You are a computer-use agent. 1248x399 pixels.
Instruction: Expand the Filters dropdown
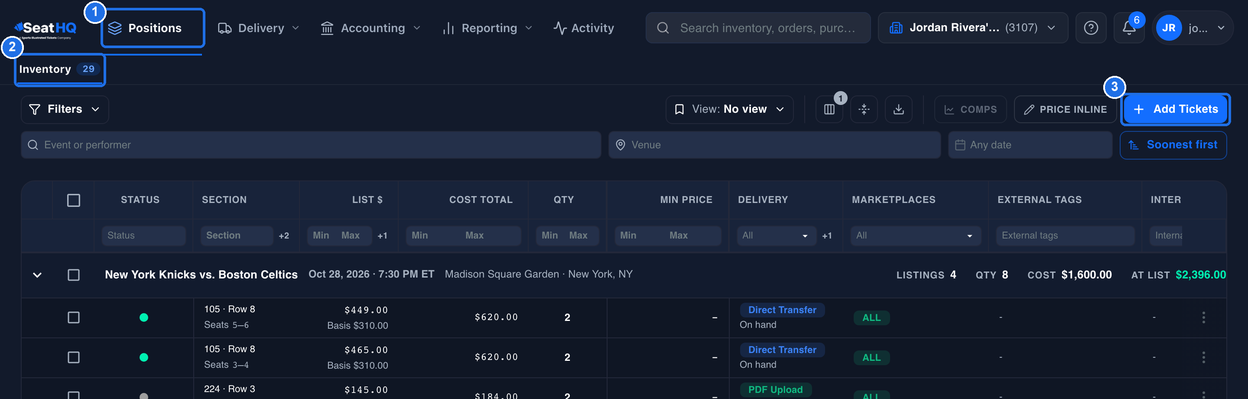pos(65,109)
